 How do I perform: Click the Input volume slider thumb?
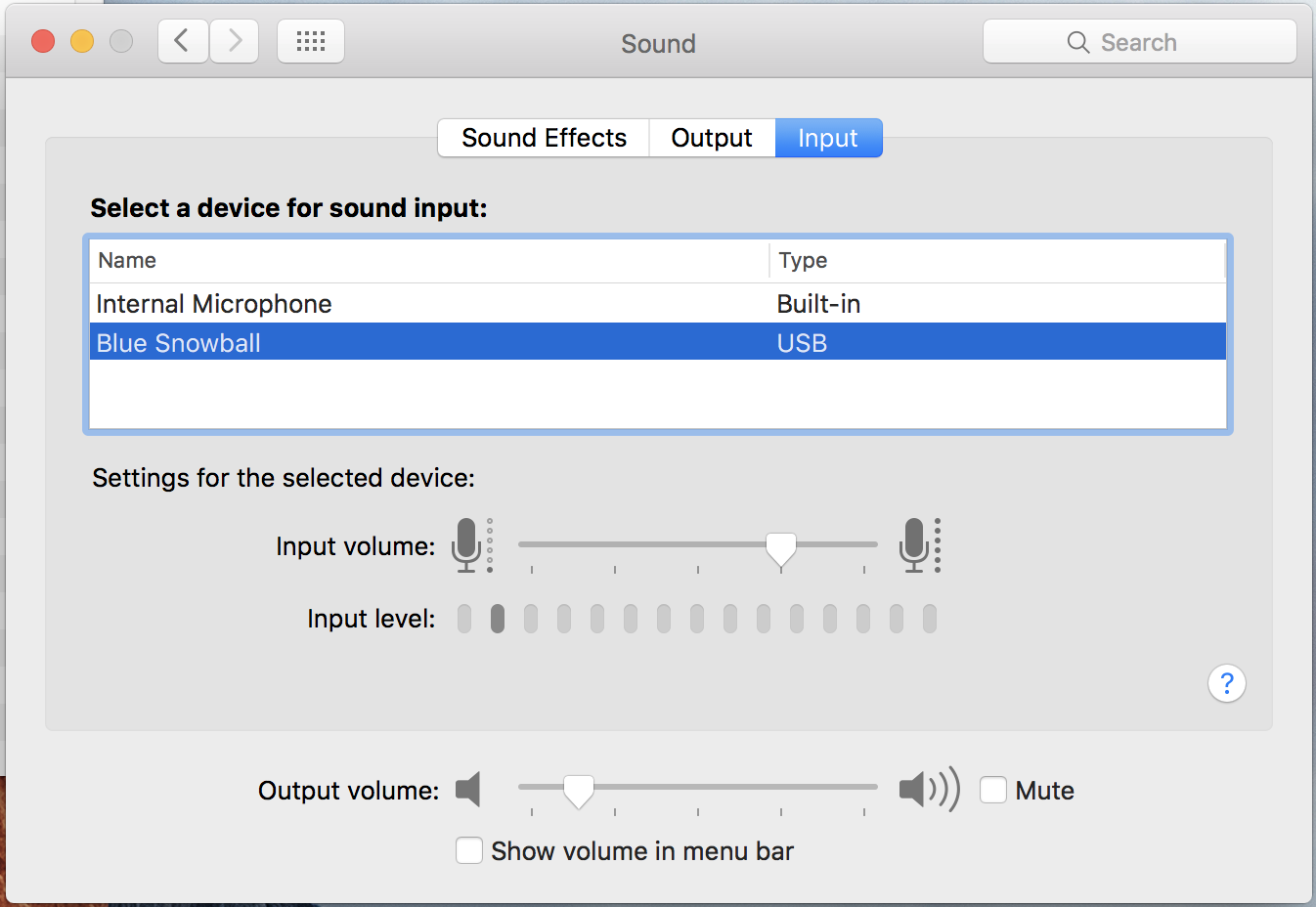(780, 550)
